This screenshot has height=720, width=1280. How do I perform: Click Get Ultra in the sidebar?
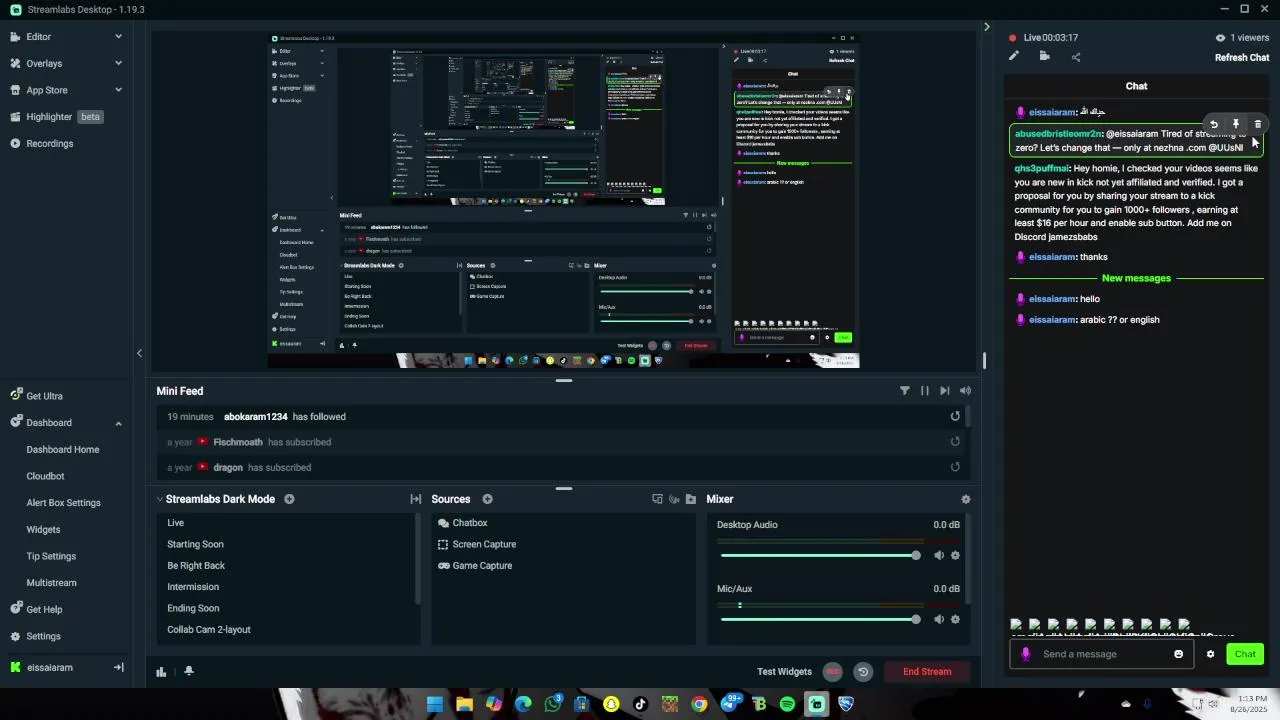pyautogui.click(x=44, y=396)
